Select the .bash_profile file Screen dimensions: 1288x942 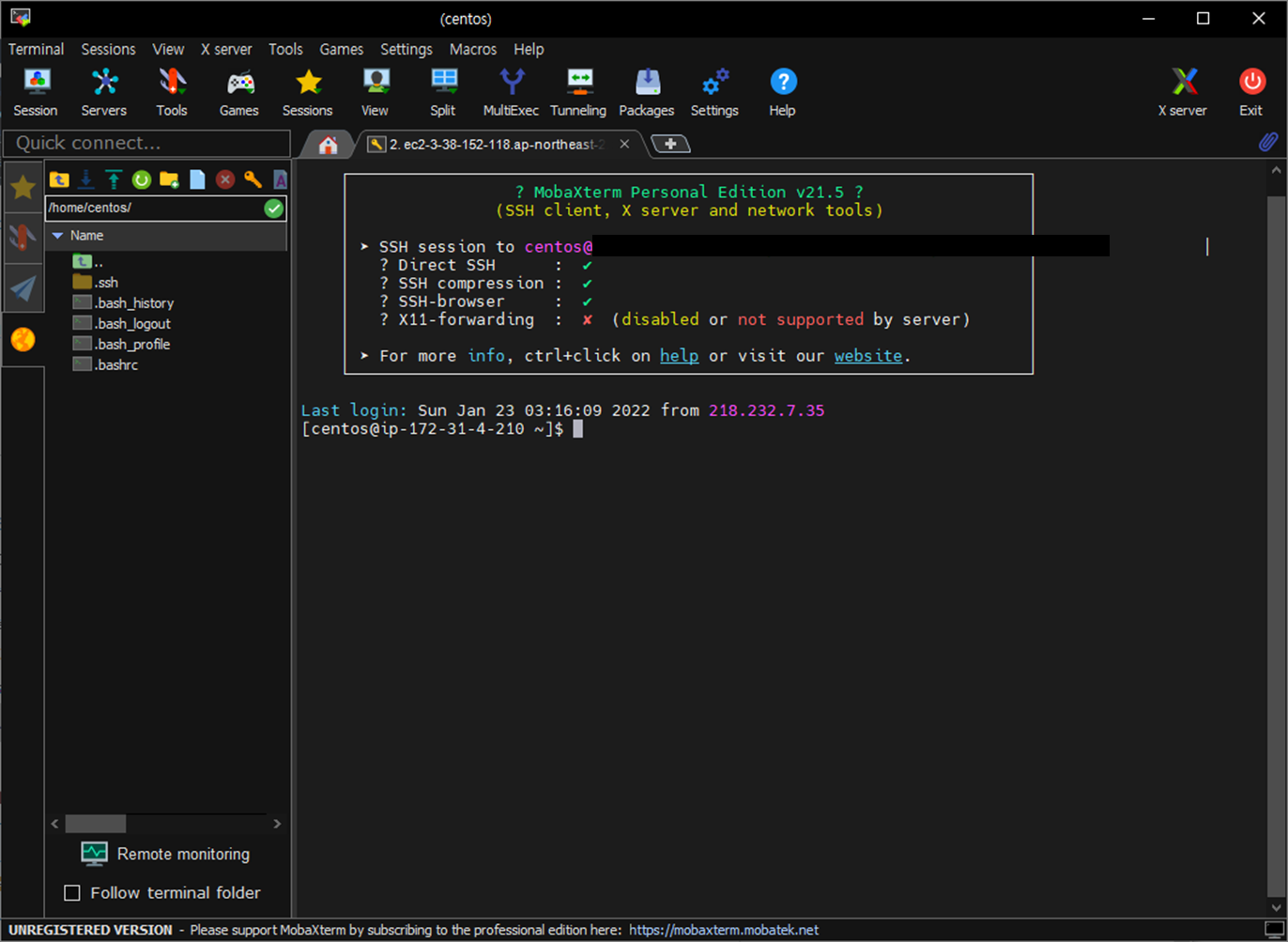[x=121, y=345]
